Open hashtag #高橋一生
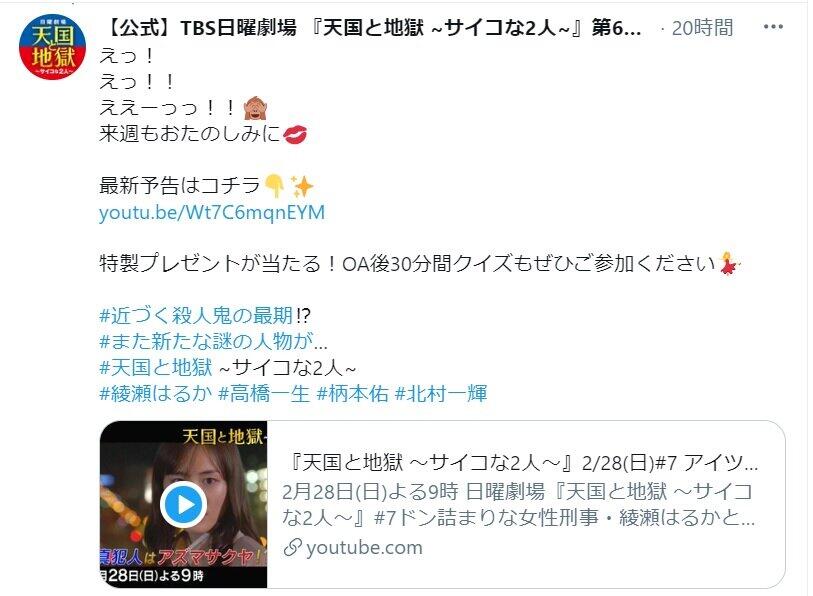The image size is (813, 596). (264, 394)
